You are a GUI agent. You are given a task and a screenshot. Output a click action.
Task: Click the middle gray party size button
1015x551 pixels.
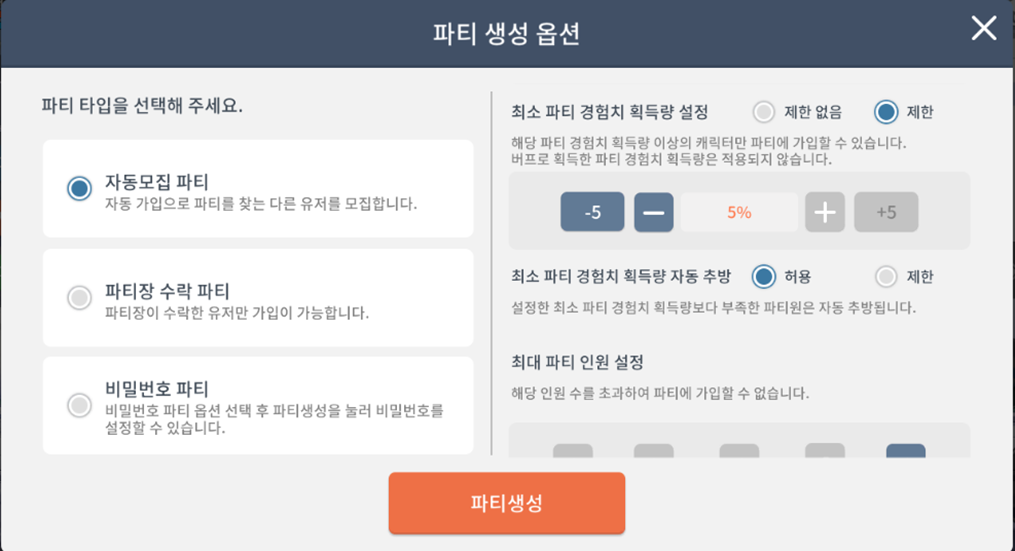click(x=739, y=451)
